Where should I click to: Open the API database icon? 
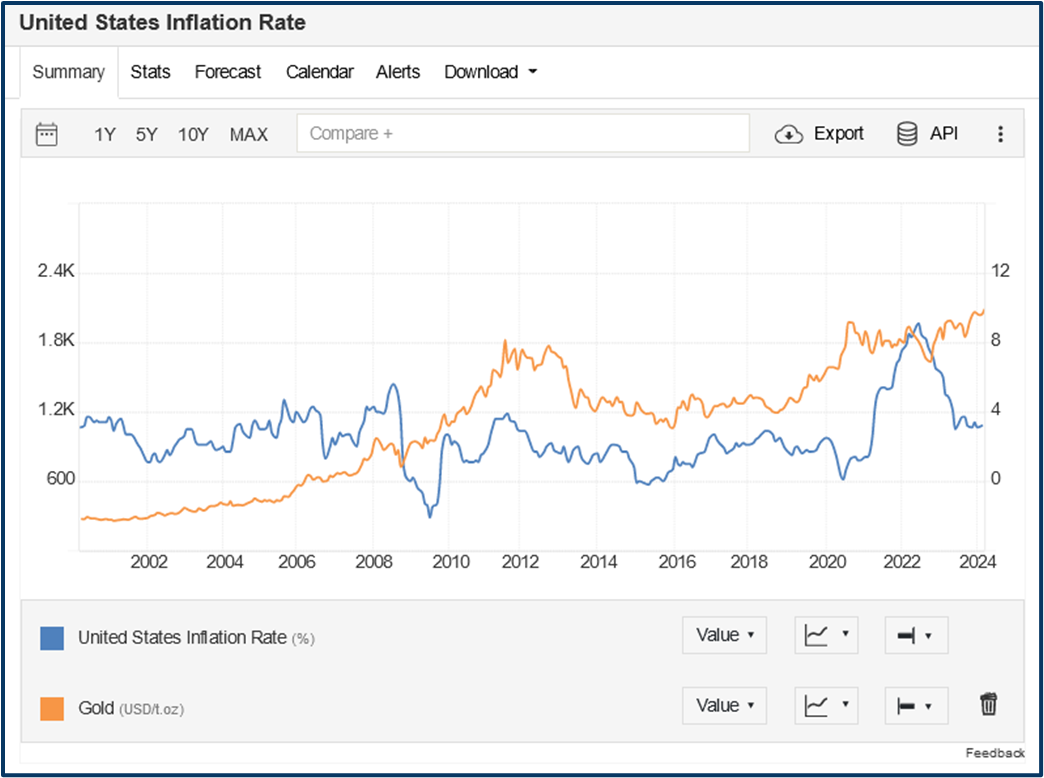pyautogui.click(x=907, y=133)
